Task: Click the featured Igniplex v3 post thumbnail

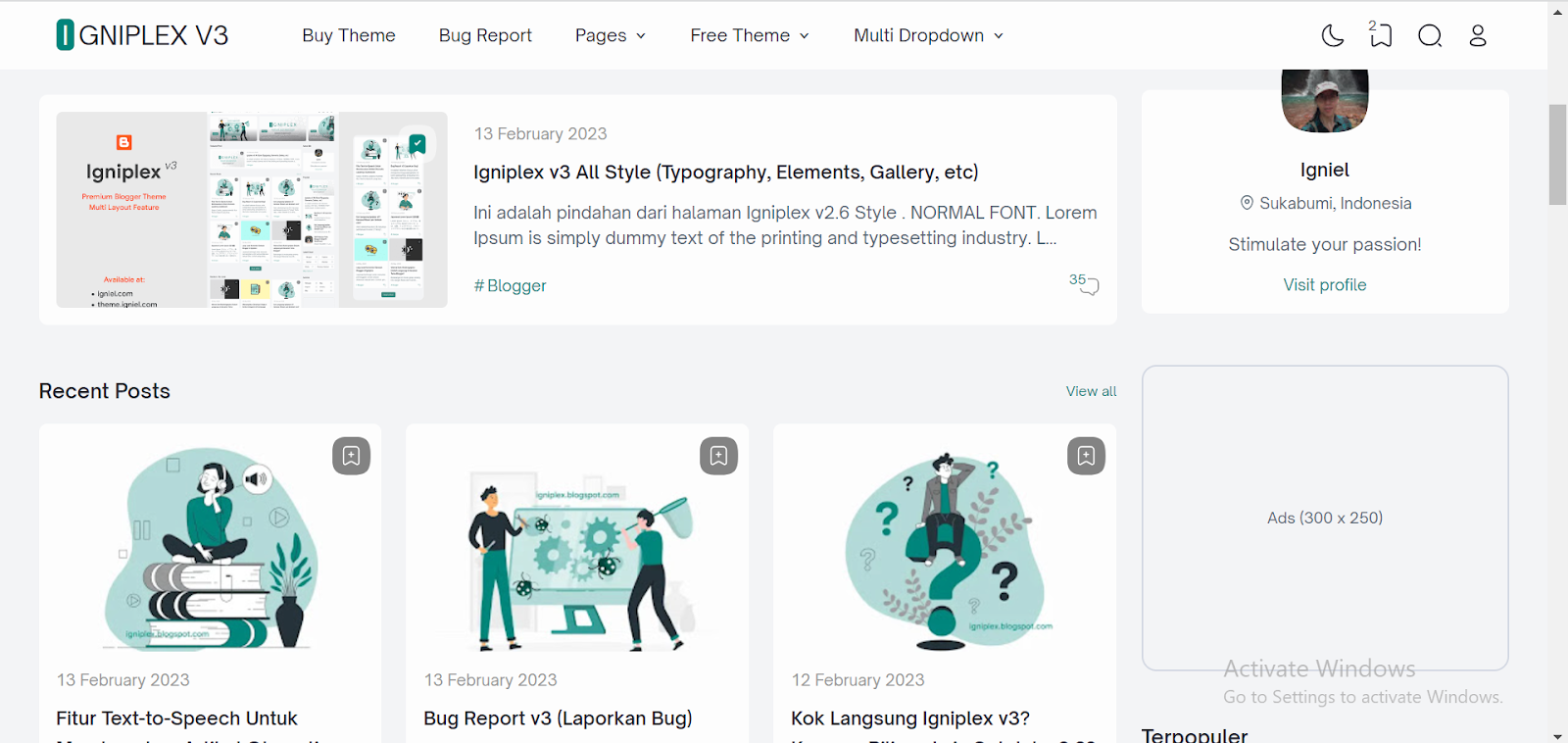Action: tap(252, 210)
